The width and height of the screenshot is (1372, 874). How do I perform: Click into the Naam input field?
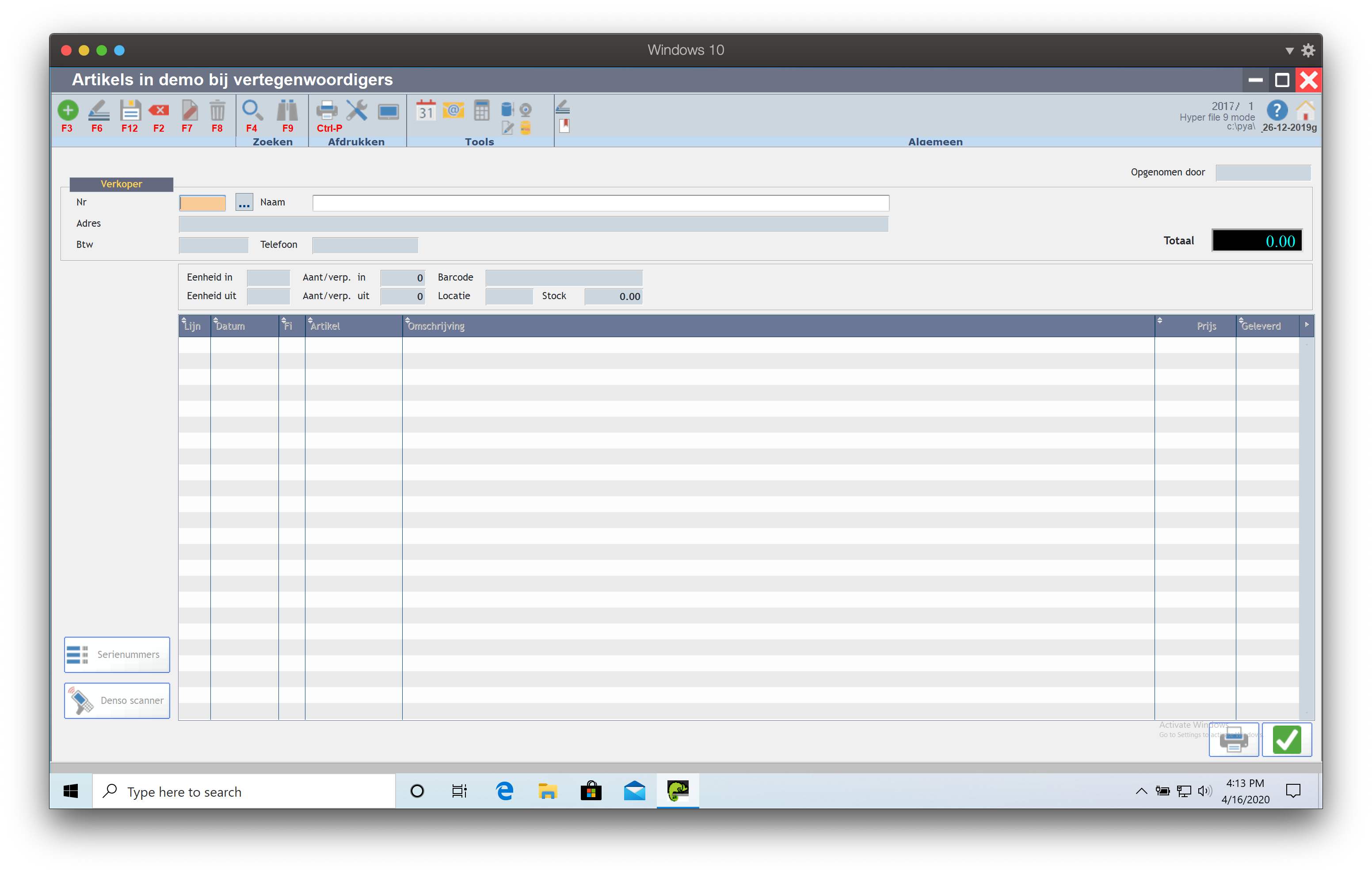coord(600,203)
